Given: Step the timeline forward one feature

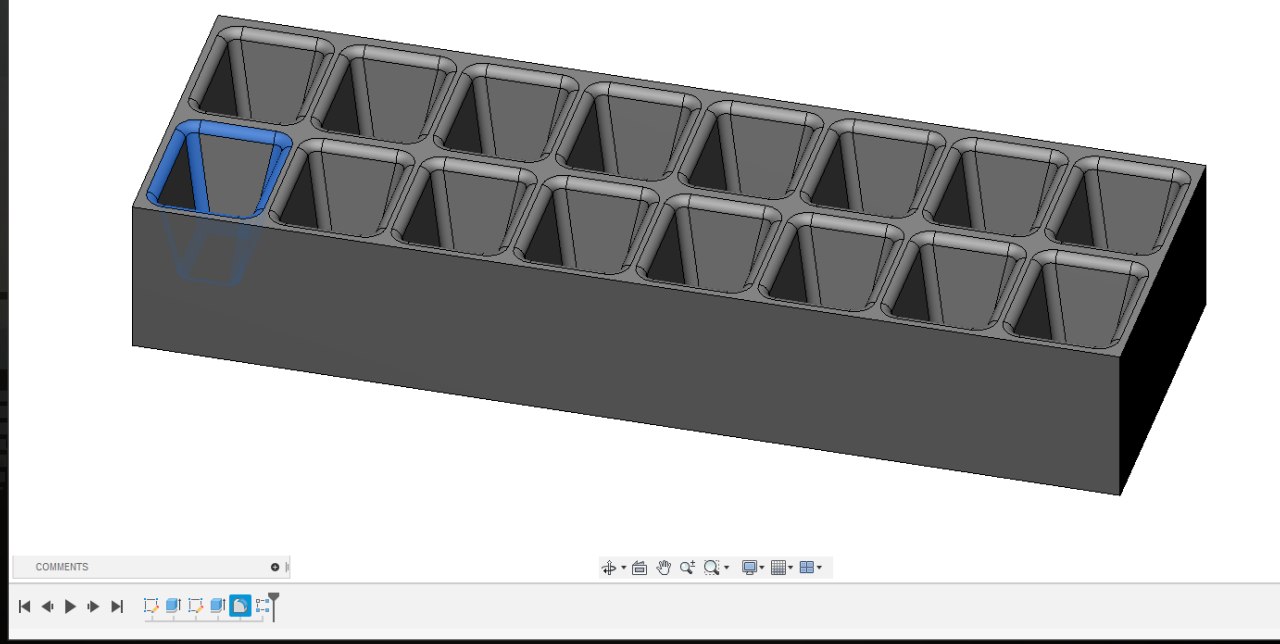Looking at the screenshot, I should (93, 606).
